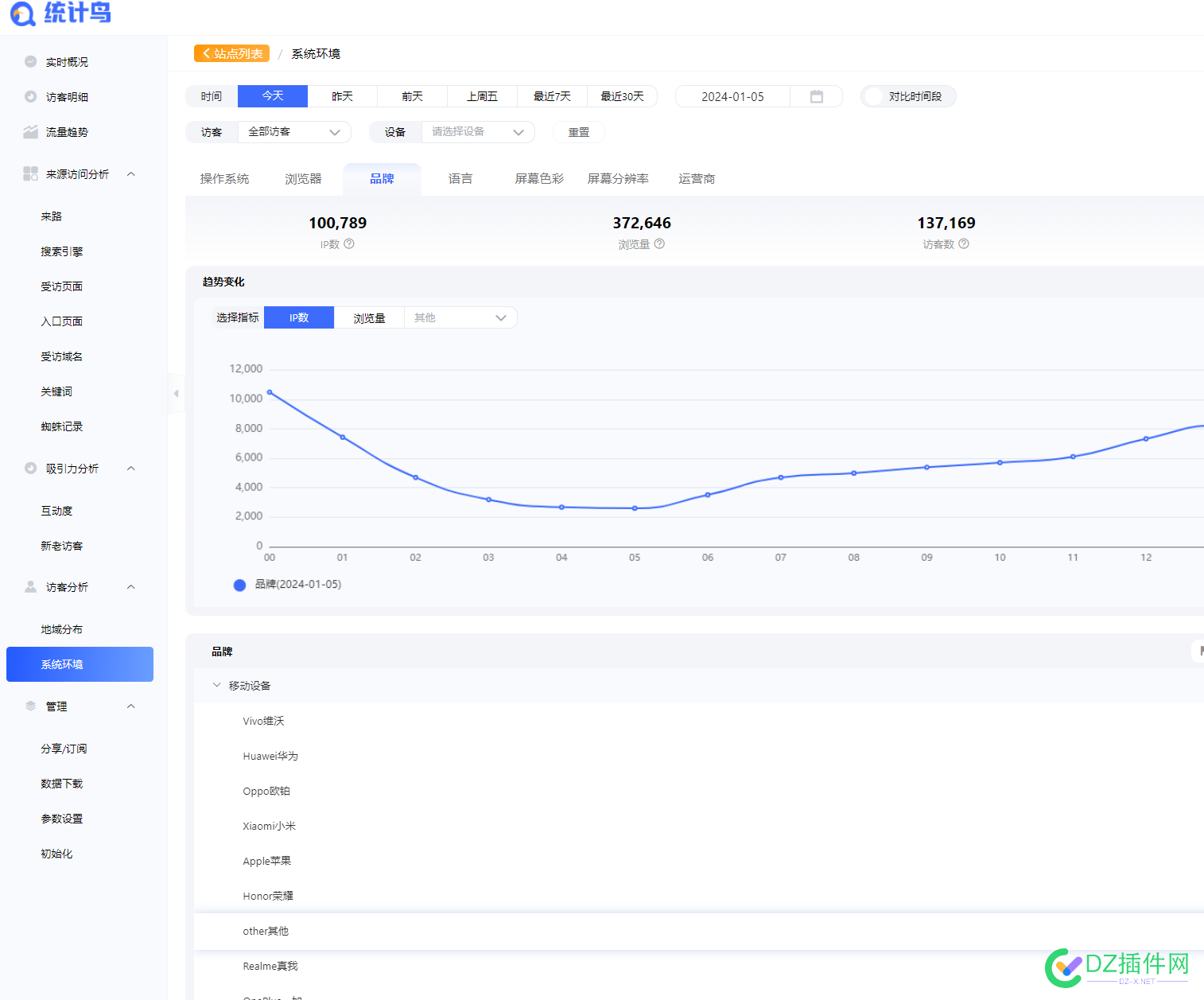Click the 统计鸟 logo icon

(22, 14)
